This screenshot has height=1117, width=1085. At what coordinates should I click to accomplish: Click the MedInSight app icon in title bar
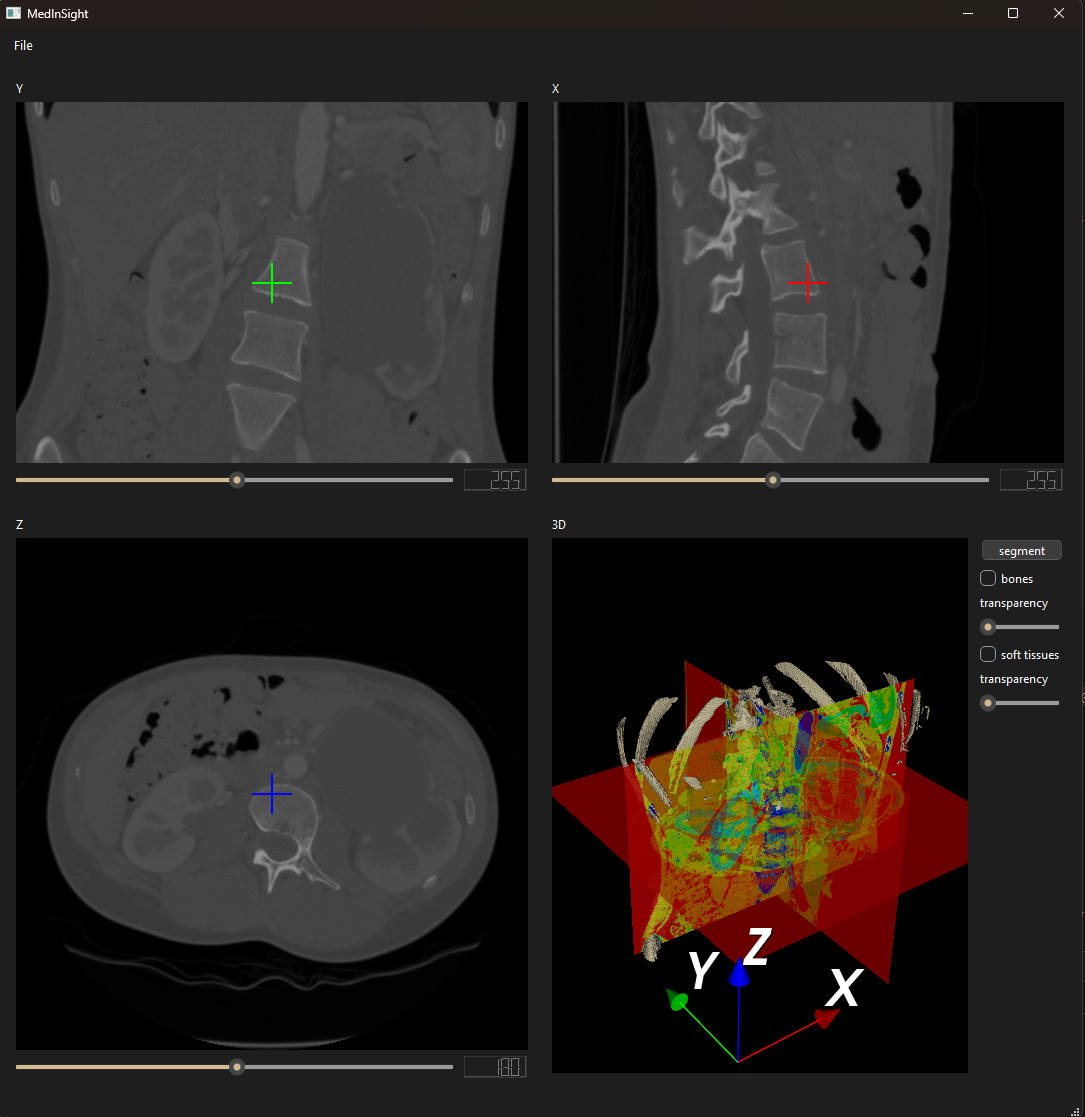(x=13, y=14)
